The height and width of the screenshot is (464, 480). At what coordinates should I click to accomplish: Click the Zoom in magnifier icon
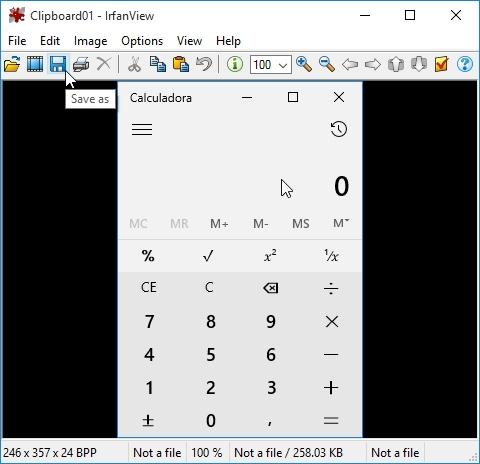pos(304,64)
